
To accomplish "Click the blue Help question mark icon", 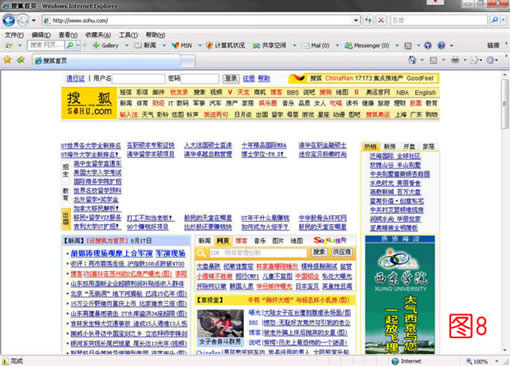I will pyautogui.click(x=441, y=45).
